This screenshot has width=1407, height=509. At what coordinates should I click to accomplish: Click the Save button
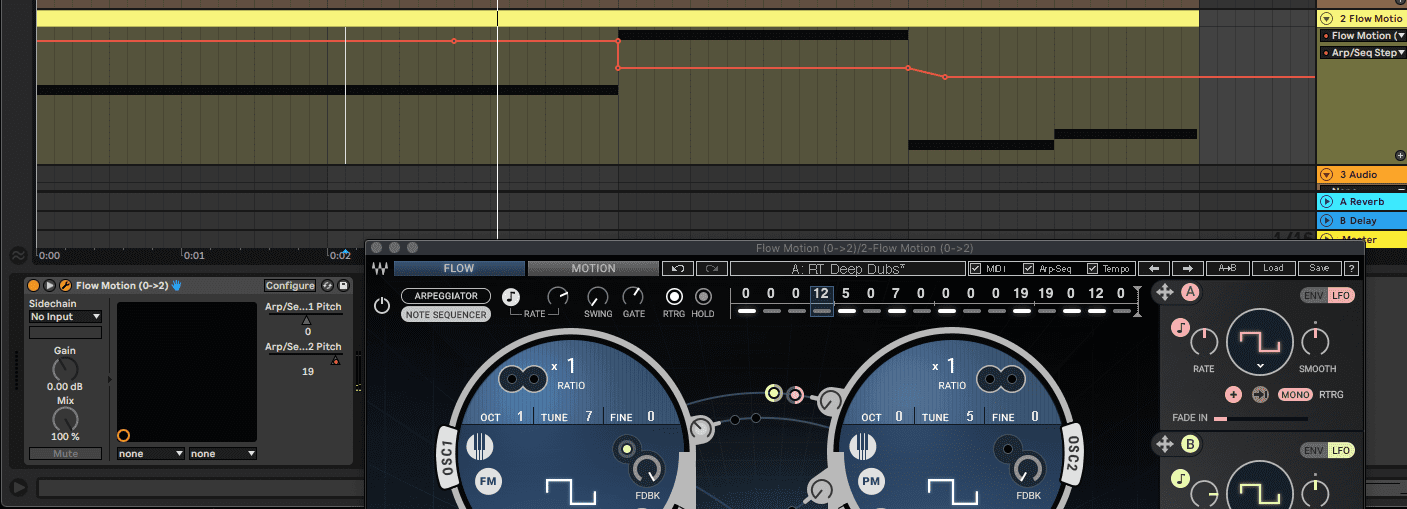click(1319, 268)
